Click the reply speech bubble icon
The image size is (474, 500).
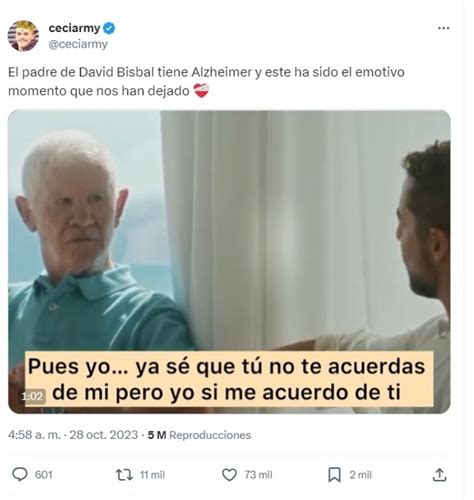click(20, 474)
